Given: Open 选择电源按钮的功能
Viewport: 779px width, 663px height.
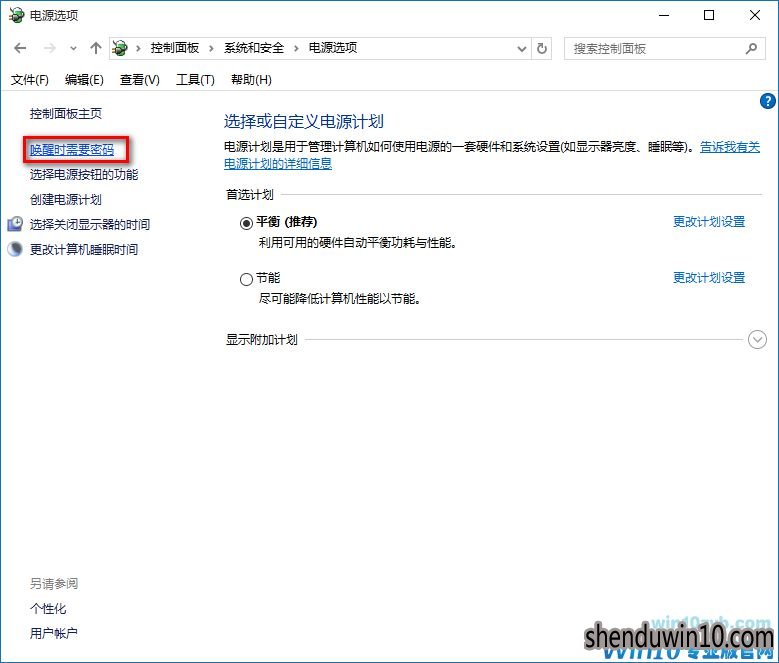Looking at the screenshot, I should click(x=84, y=174).
